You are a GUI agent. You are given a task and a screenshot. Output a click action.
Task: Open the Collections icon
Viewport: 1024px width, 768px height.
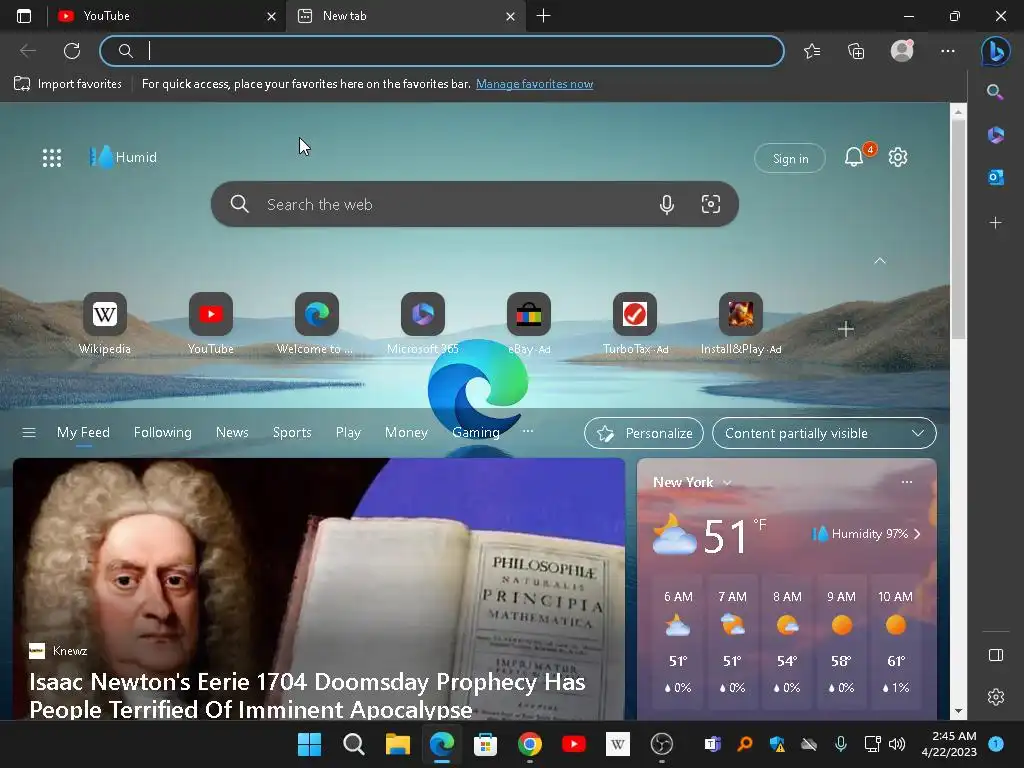pyautogui.click(x=856, y=51)
